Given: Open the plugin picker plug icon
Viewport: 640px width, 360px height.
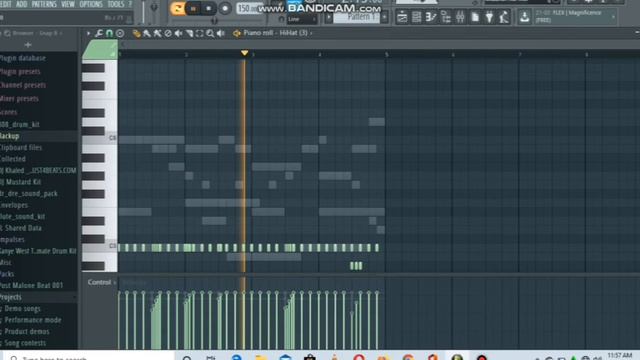Looking at the screenshot, I should click(x=489, y=17).
